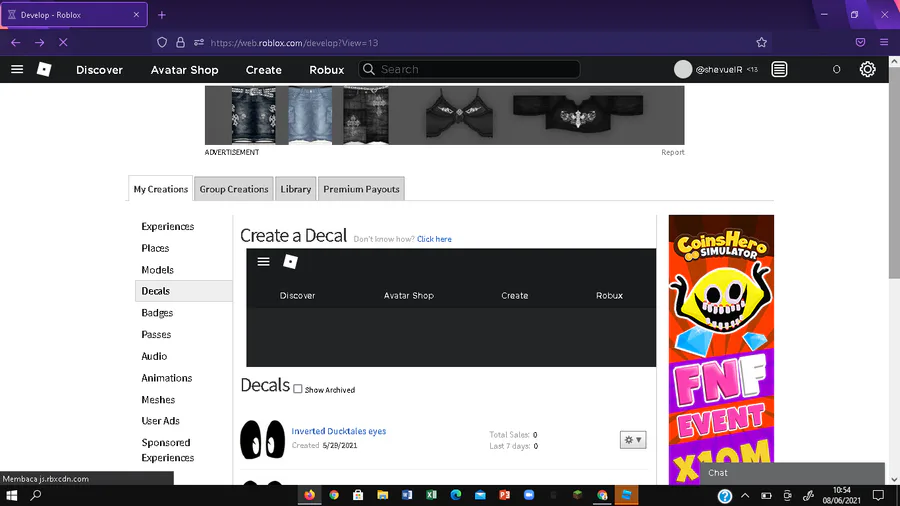Open Discover in top navigation

pyautogui.click(x=99, y=69)
